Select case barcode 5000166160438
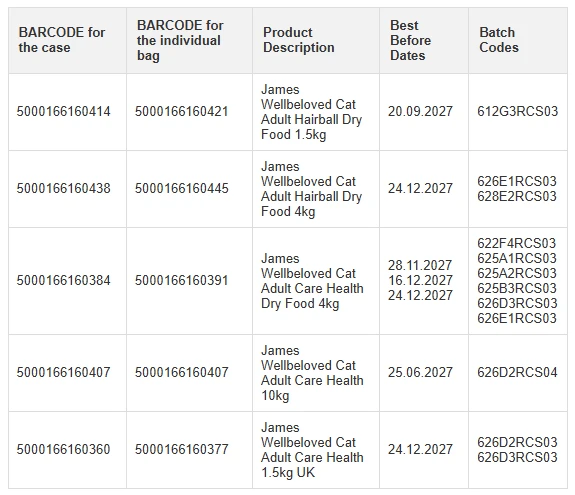Image resolution: width=575 pixels, height=495 pixels. coord(63,188)
